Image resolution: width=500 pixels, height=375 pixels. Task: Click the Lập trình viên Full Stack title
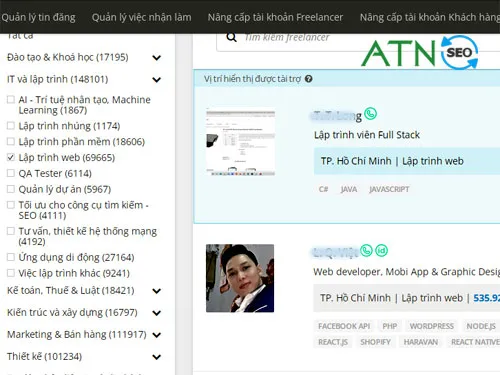coord(367,135)
